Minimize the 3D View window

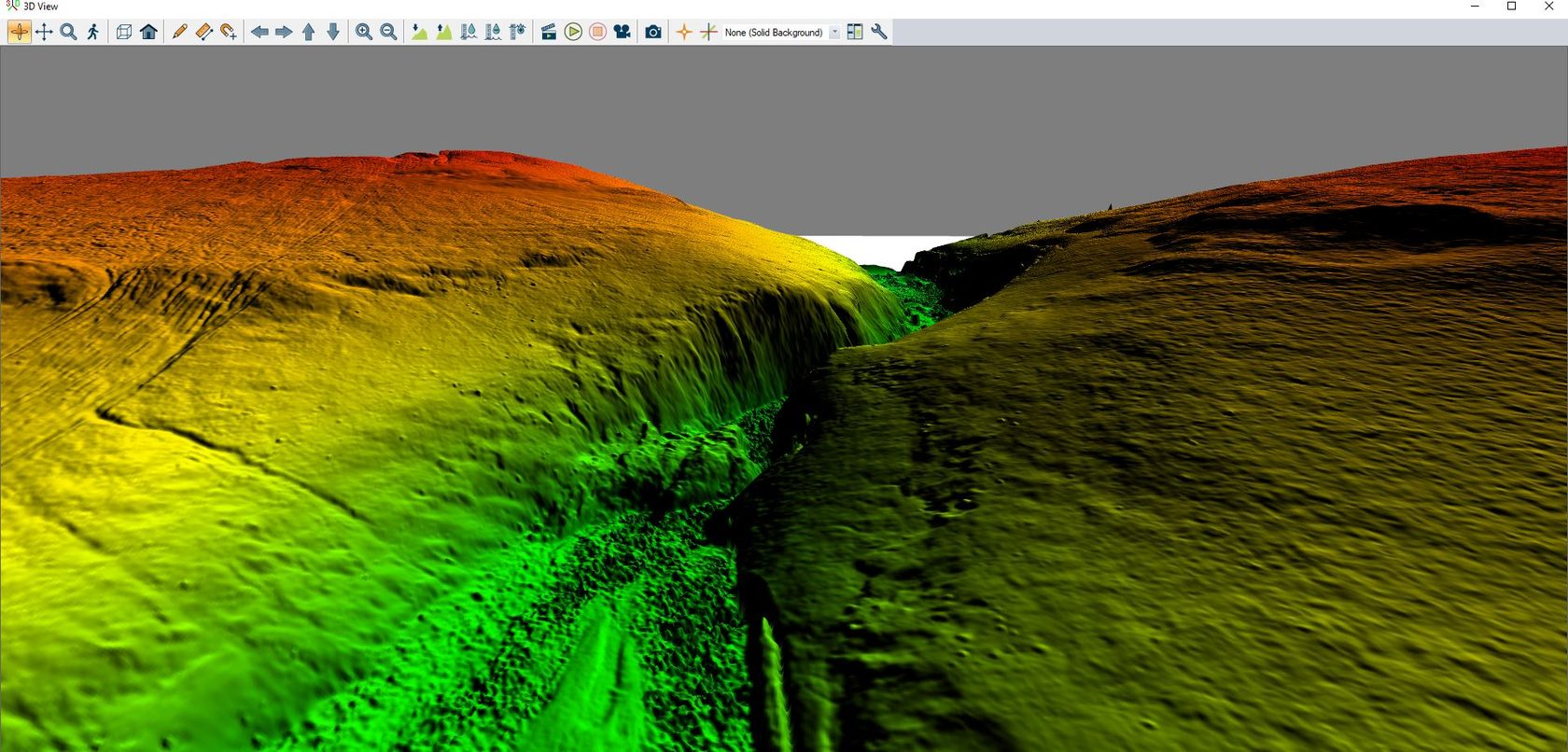click(1475, 7)
